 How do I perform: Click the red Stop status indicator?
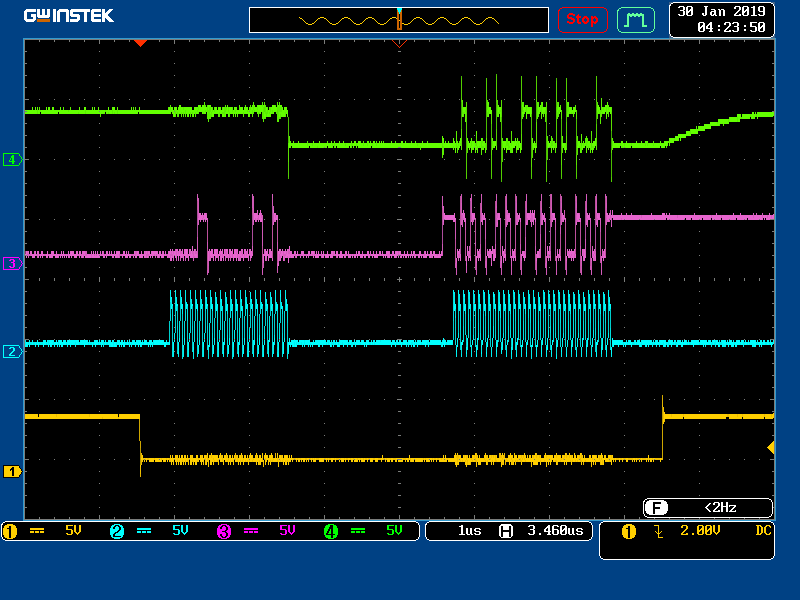point(582,20)
